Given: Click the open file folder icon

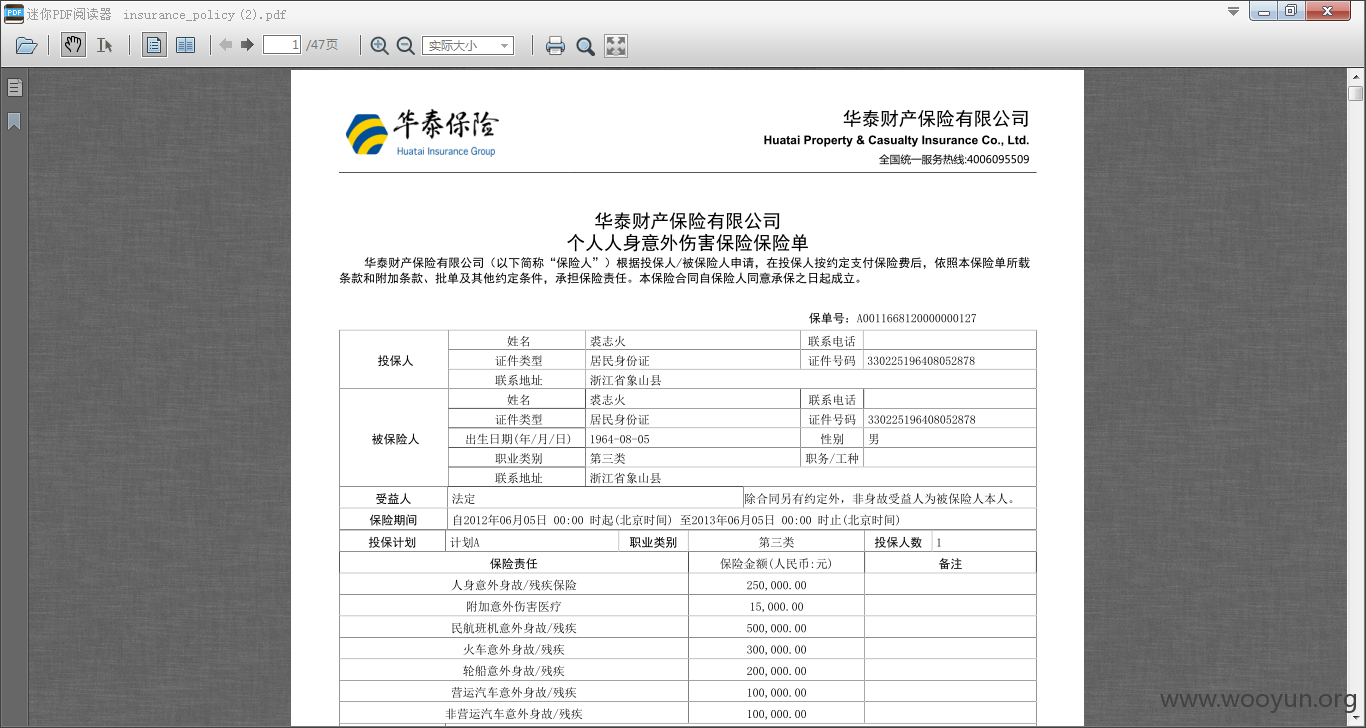Looking at the screenshot, I should pos(27,45).
